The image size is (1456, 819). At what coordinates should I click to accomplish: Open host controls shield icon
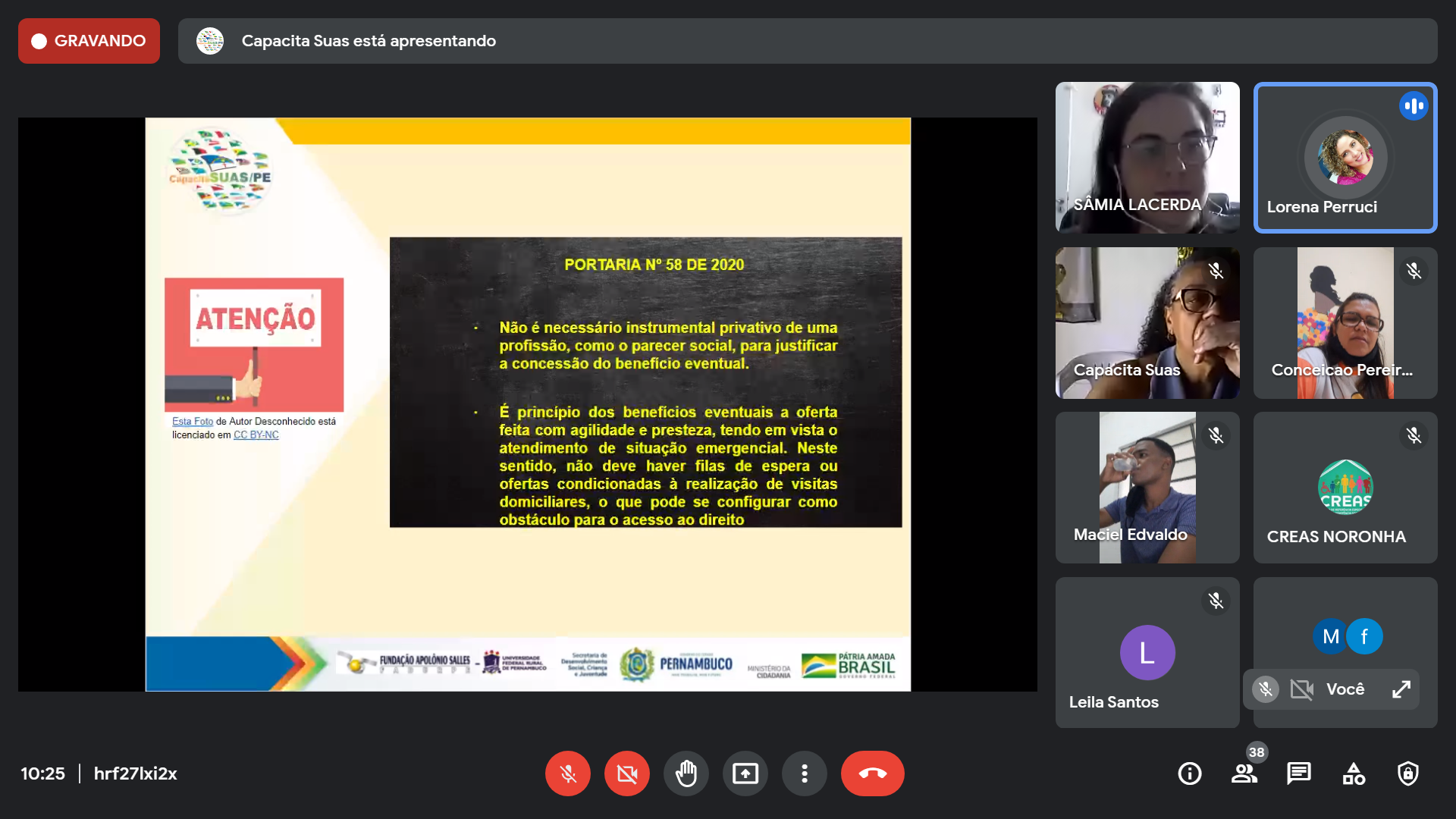(1407, 773)
